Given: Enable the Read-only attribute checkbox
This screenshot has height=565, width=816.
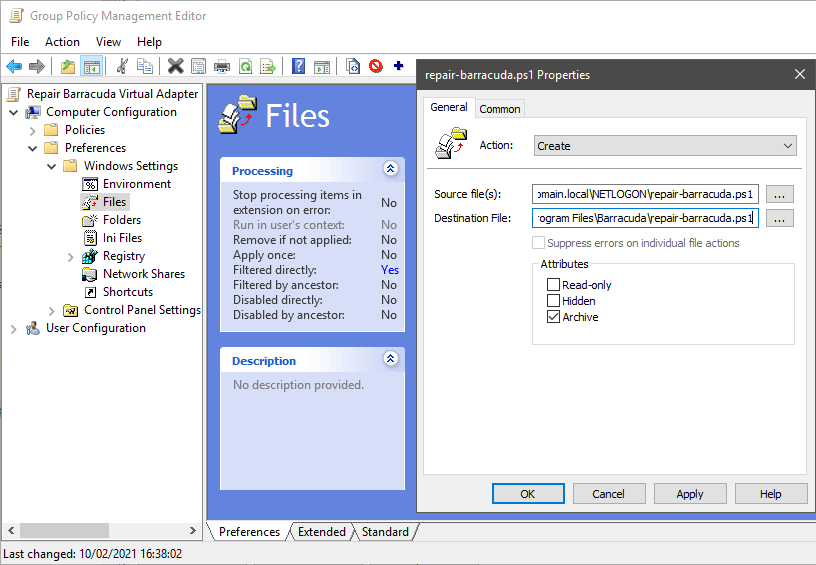Looking at the screenshot, I should [553, 285].
